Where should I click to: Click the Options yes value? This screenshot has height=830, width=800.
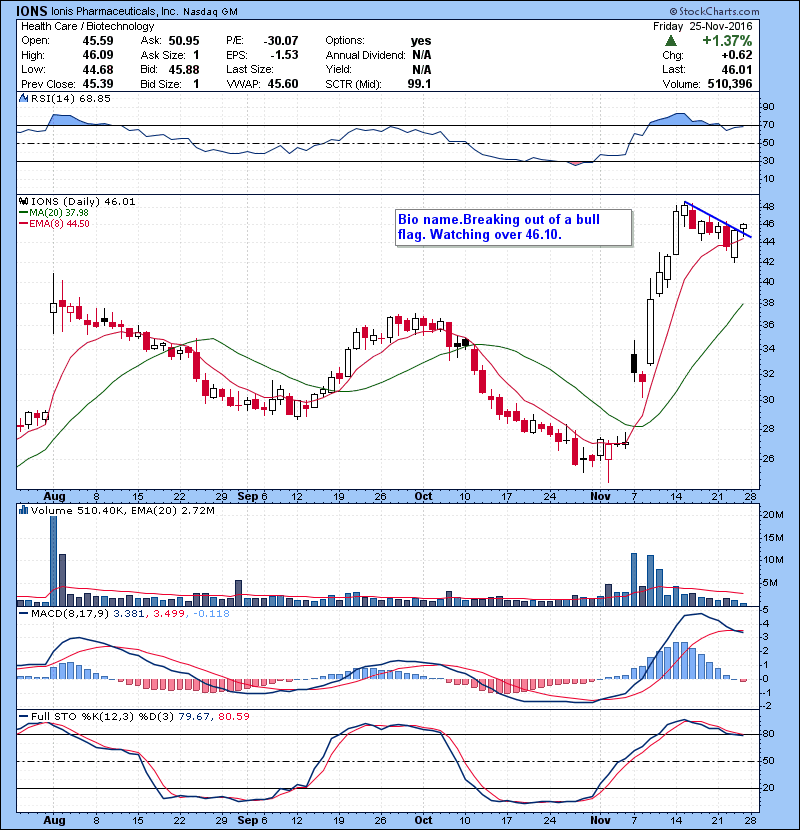click(x=421, y=41)
